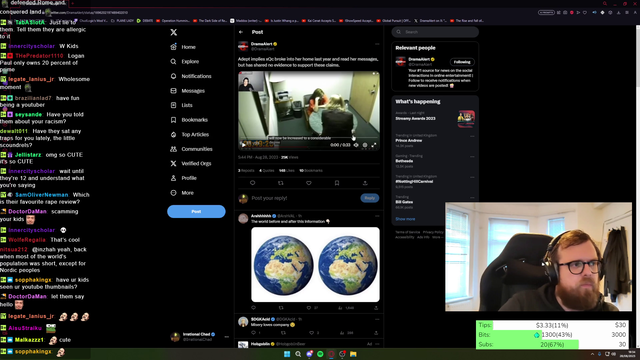Repost the DramaAlert post

(x=280, y=183)
